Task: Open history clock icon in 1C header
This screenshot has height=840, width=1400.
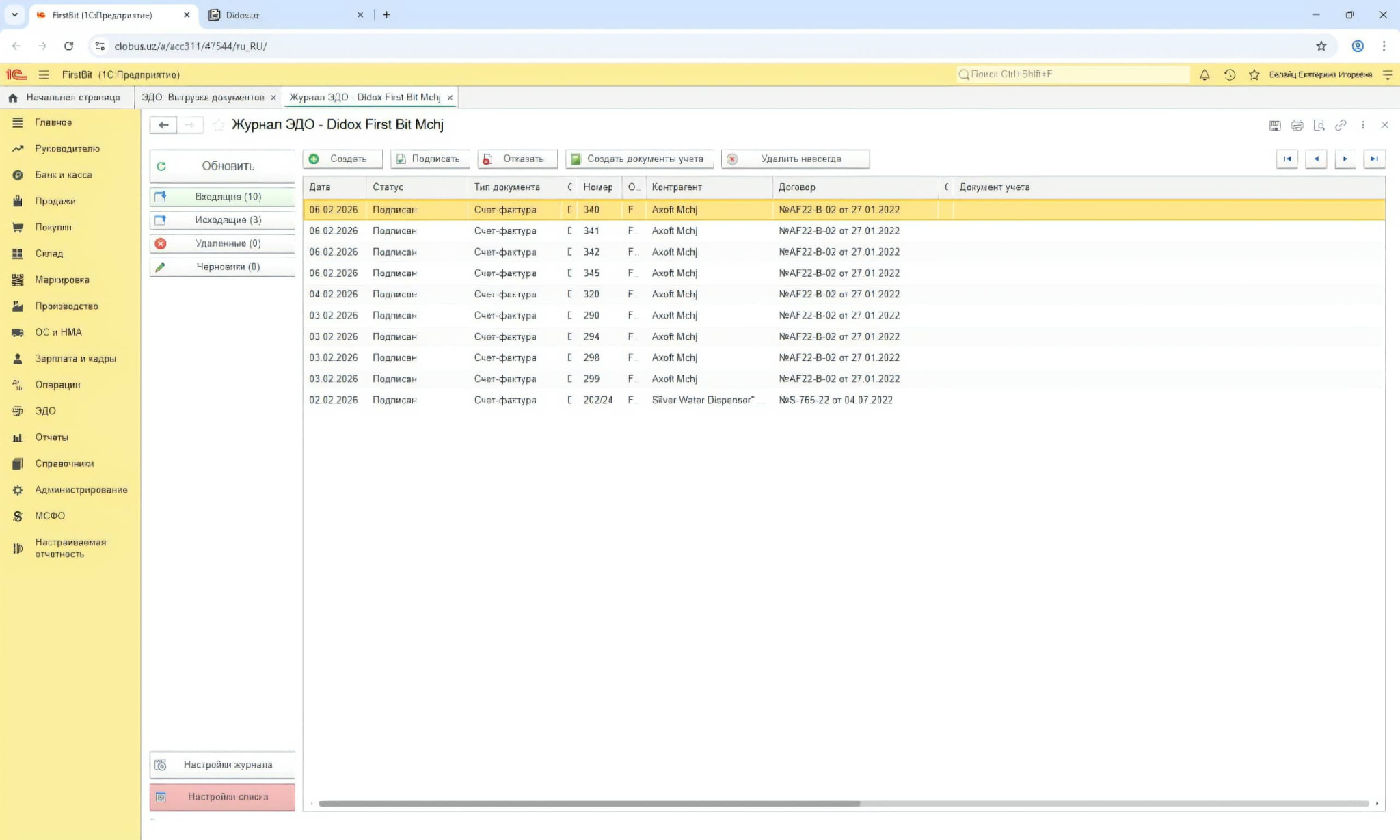Action: [x=1229, y=74]
